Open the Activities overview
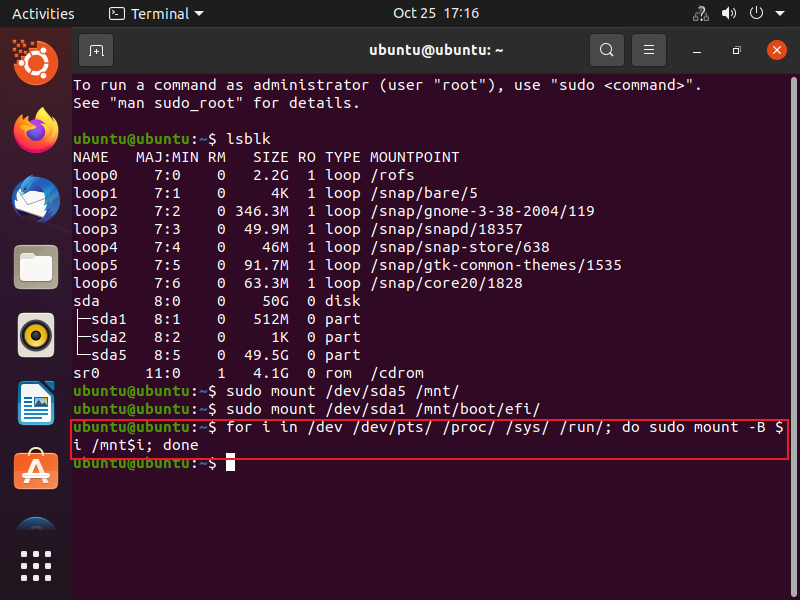Image resolution: width=800 pixels, height=600 pixels. coord(43,14)
